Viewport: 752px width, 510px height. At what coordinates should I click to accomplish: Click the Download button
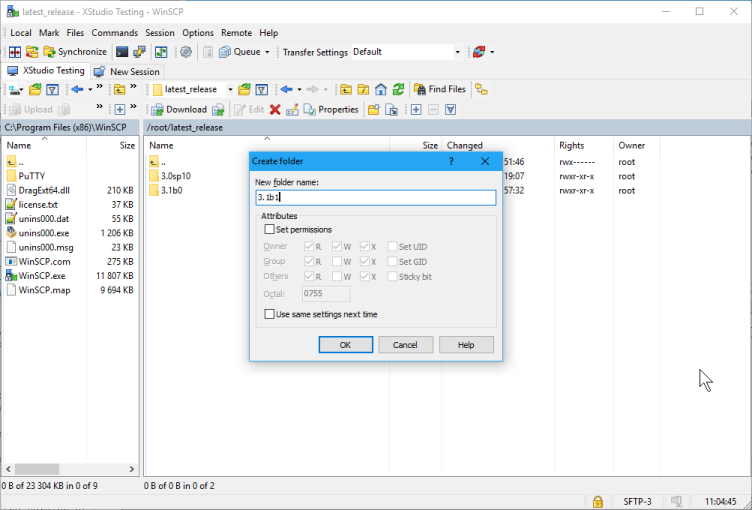coord(179,110)
